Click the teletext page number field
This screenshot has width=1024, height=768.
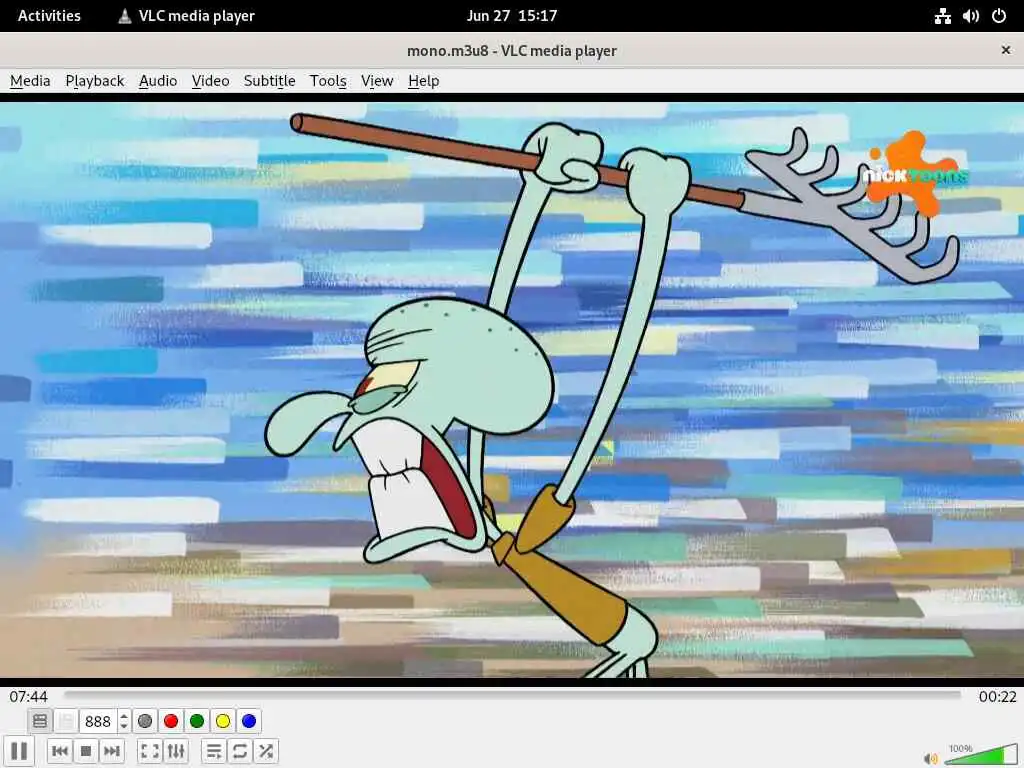tap(98, 721)
